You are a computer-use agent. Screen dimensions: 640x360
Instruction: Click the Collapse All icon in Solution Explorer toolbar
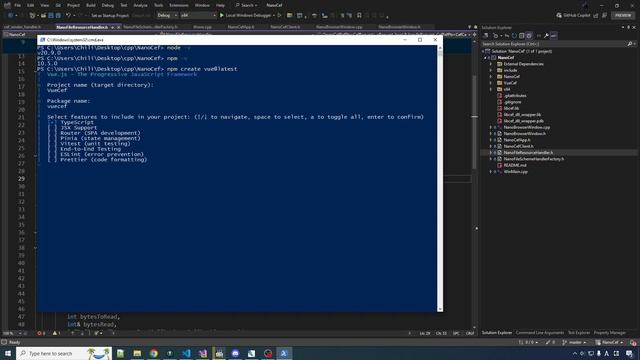[521, 36]
